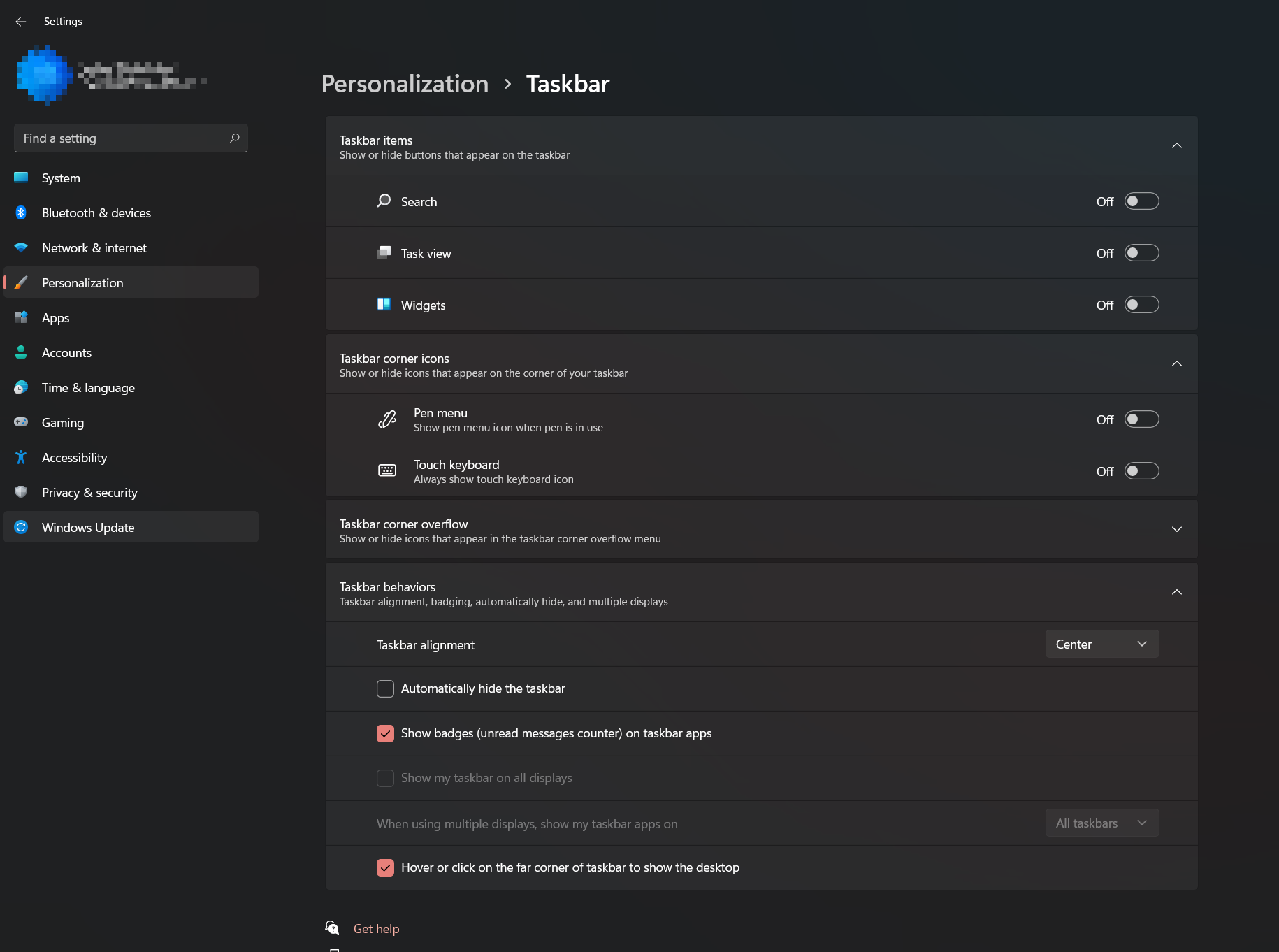The height and width of the screenshot is (952, 1279).
Task: Open Accounts settings category
Action: tap(131, 352)
